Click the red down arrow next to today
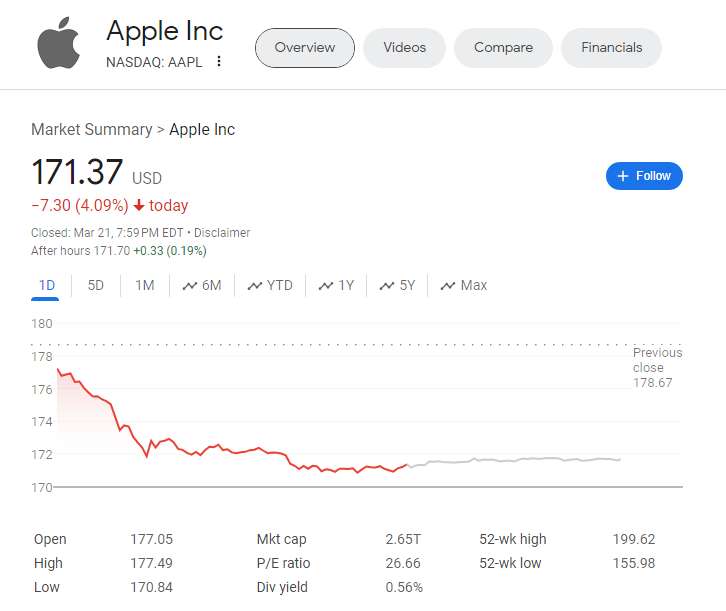The width and height of the screenshot is (726, 611). click(x=138, y=206)
